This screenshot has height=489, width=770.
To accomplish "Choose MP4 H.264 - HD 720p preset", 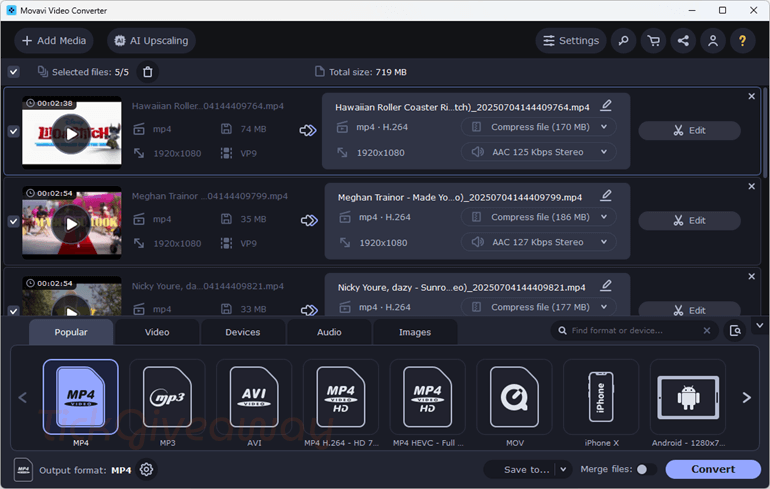I will [x=341, y=397].
